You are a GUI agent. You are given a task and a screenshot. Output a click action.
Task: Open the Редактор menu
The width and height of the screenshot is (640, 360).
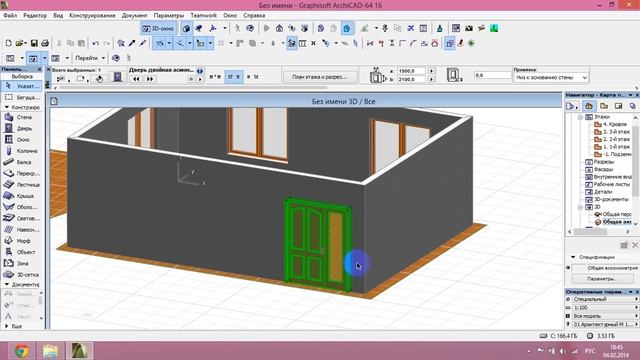[35, 15]
